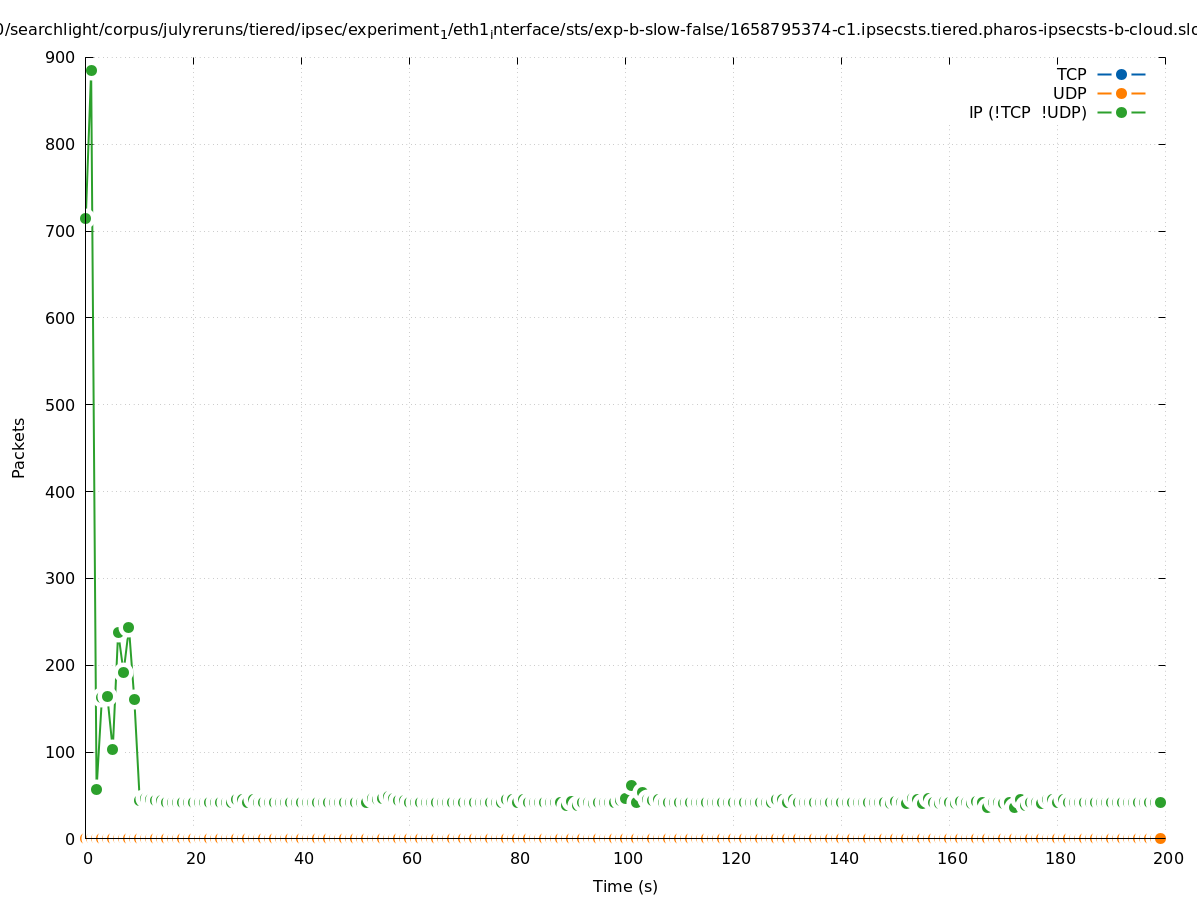Click the "Packets" y-axis label
This screenshot has width=1197, height=900.
coord(19,447)
